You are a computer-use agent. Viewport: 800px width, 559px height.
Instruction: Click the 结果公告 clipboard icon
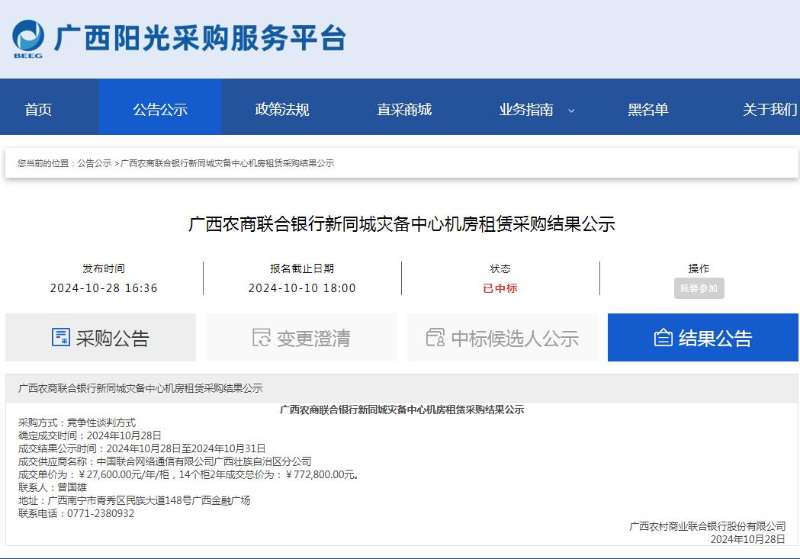tap(663, 338)
